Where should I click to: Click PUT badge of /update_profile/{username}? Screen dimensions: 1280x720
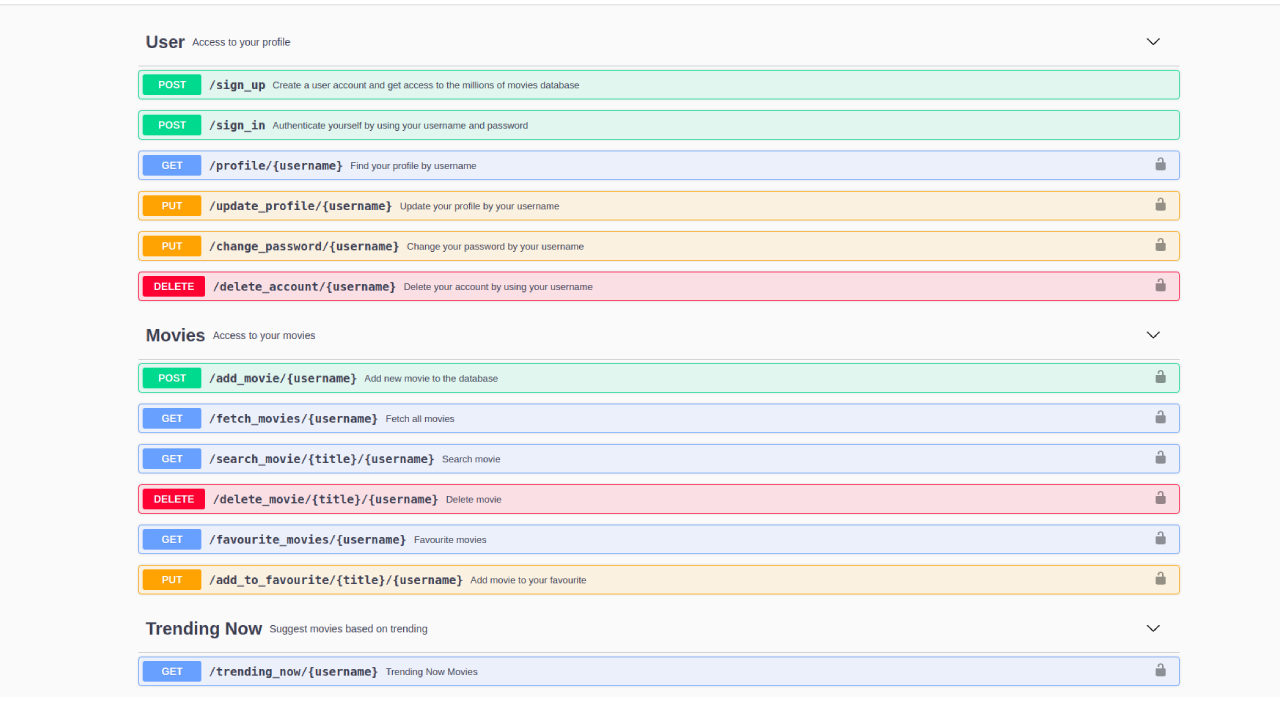(x=172, y=206)
